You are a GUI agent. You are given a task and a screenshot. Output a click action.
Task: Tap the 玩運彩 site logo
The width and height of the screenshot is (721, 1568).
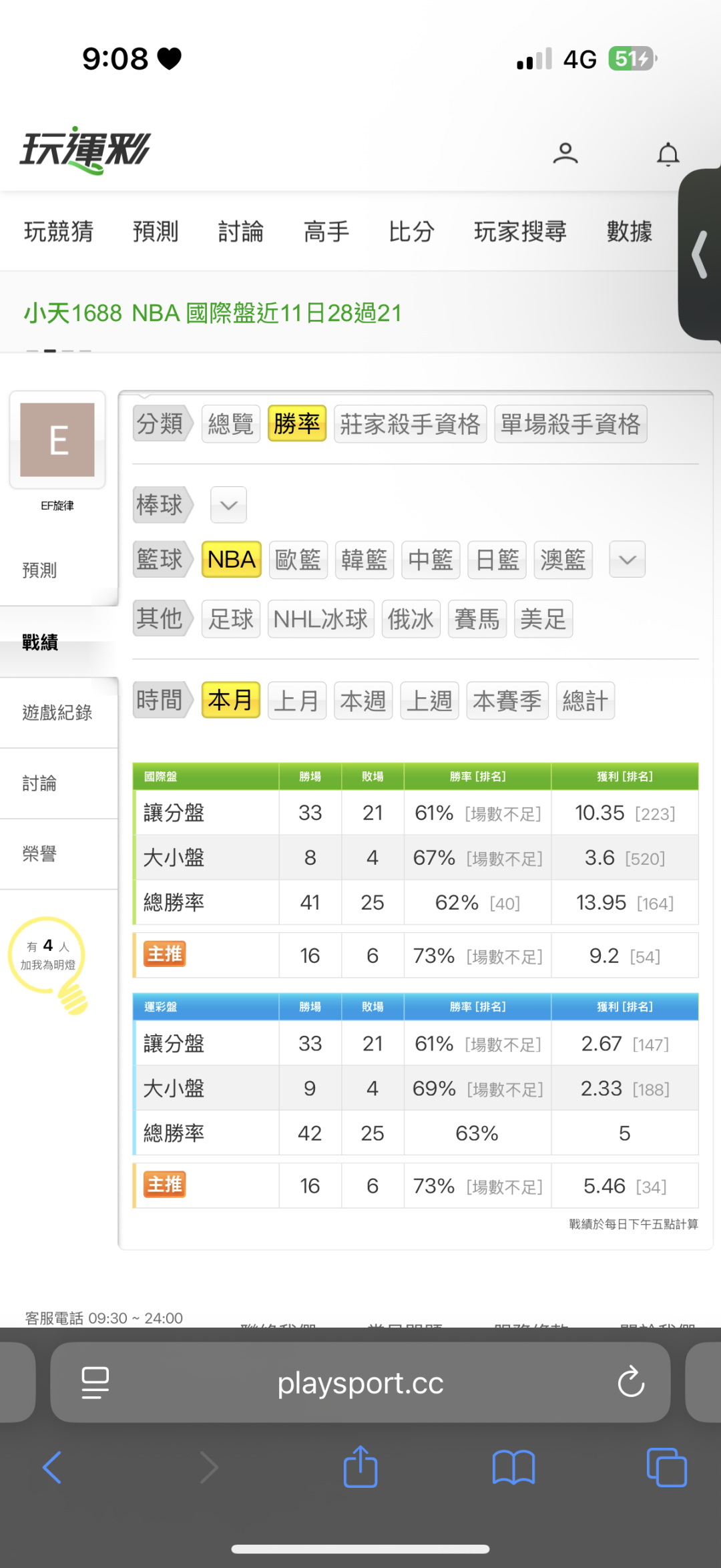85,150
